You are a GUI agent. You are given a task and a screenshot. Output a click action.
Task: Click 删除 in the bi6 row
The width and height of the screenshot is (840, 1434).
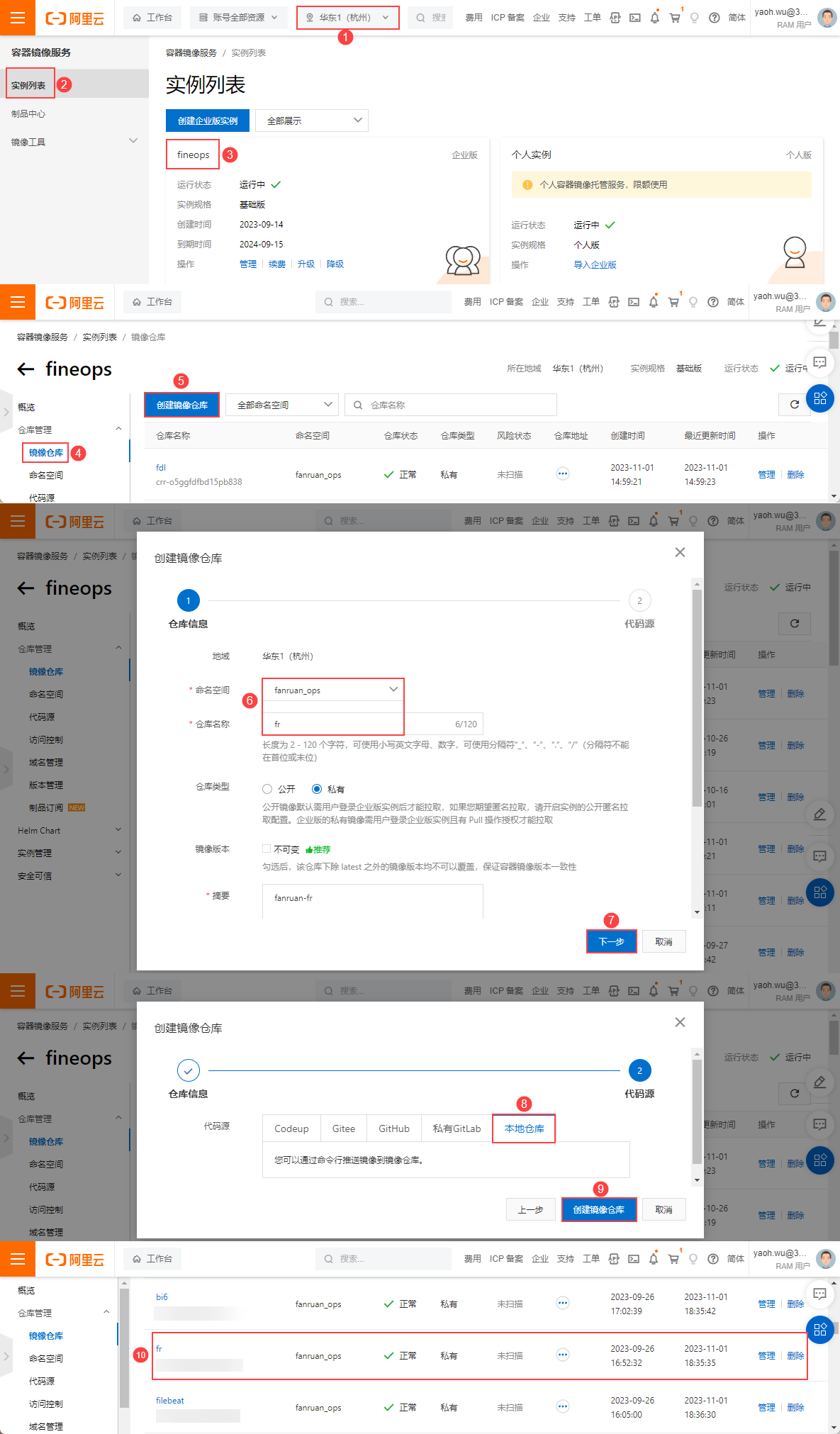796,1304
